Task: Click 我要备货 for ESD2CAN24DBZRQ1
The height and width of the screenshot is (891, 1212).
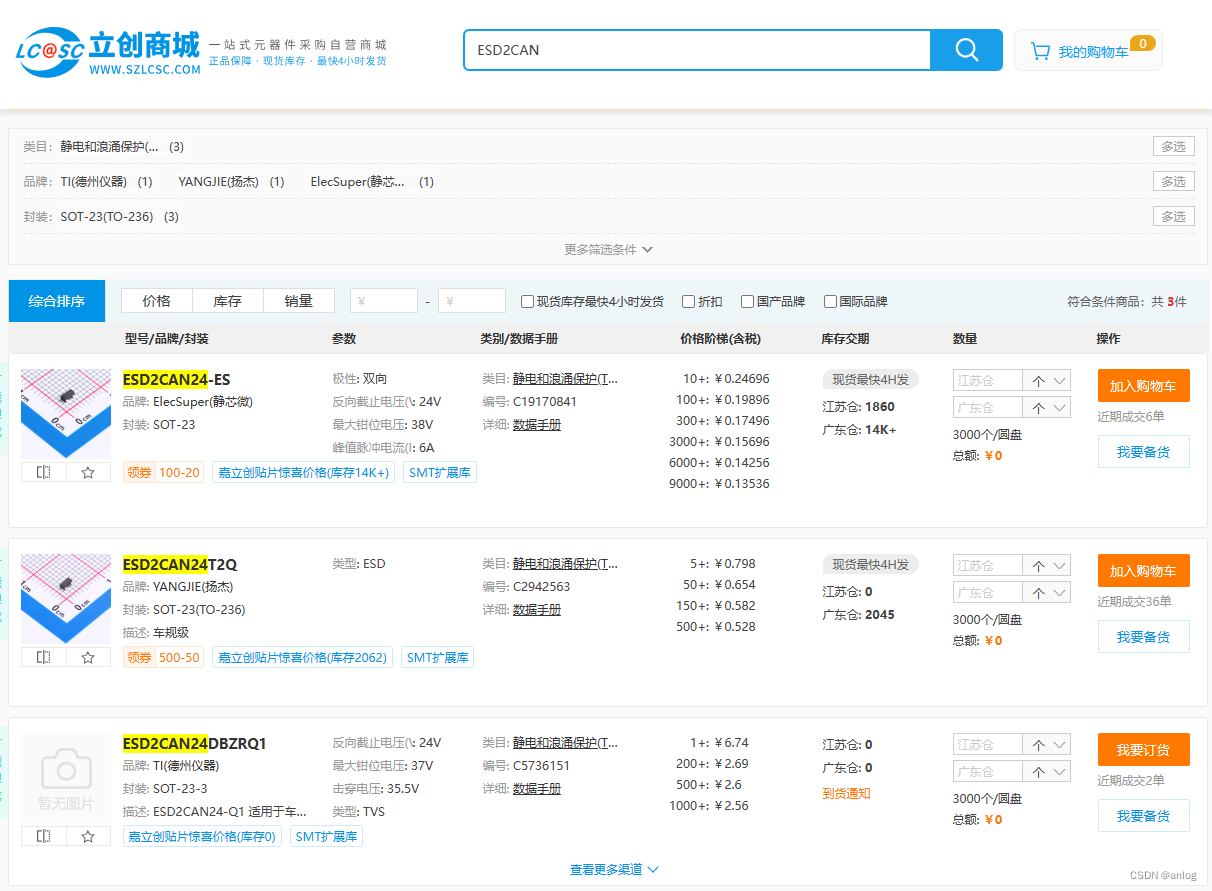Action: pos(1143,816)
